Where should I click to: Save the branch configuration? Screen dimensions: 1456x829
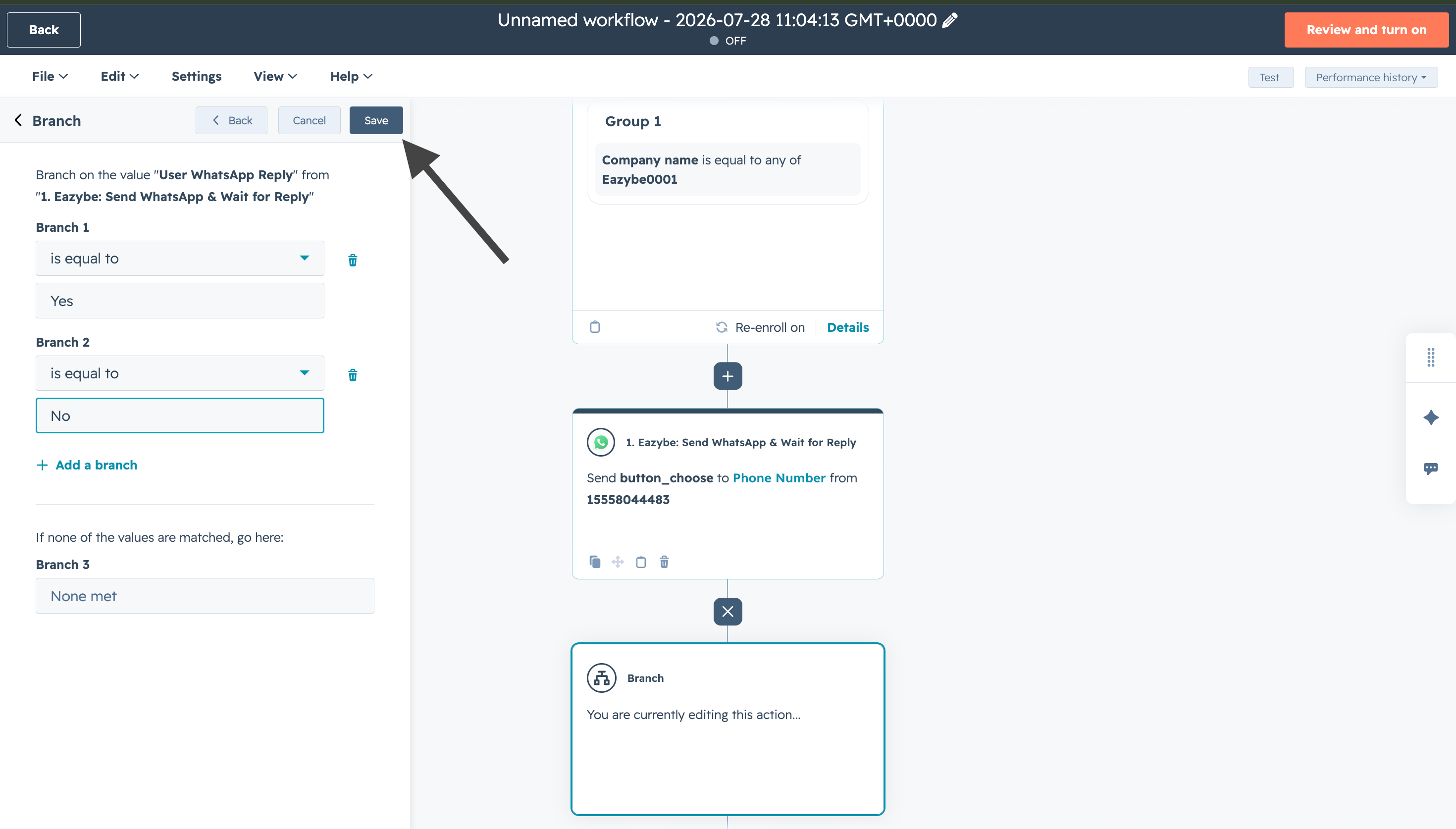click(x=376, y=120)
